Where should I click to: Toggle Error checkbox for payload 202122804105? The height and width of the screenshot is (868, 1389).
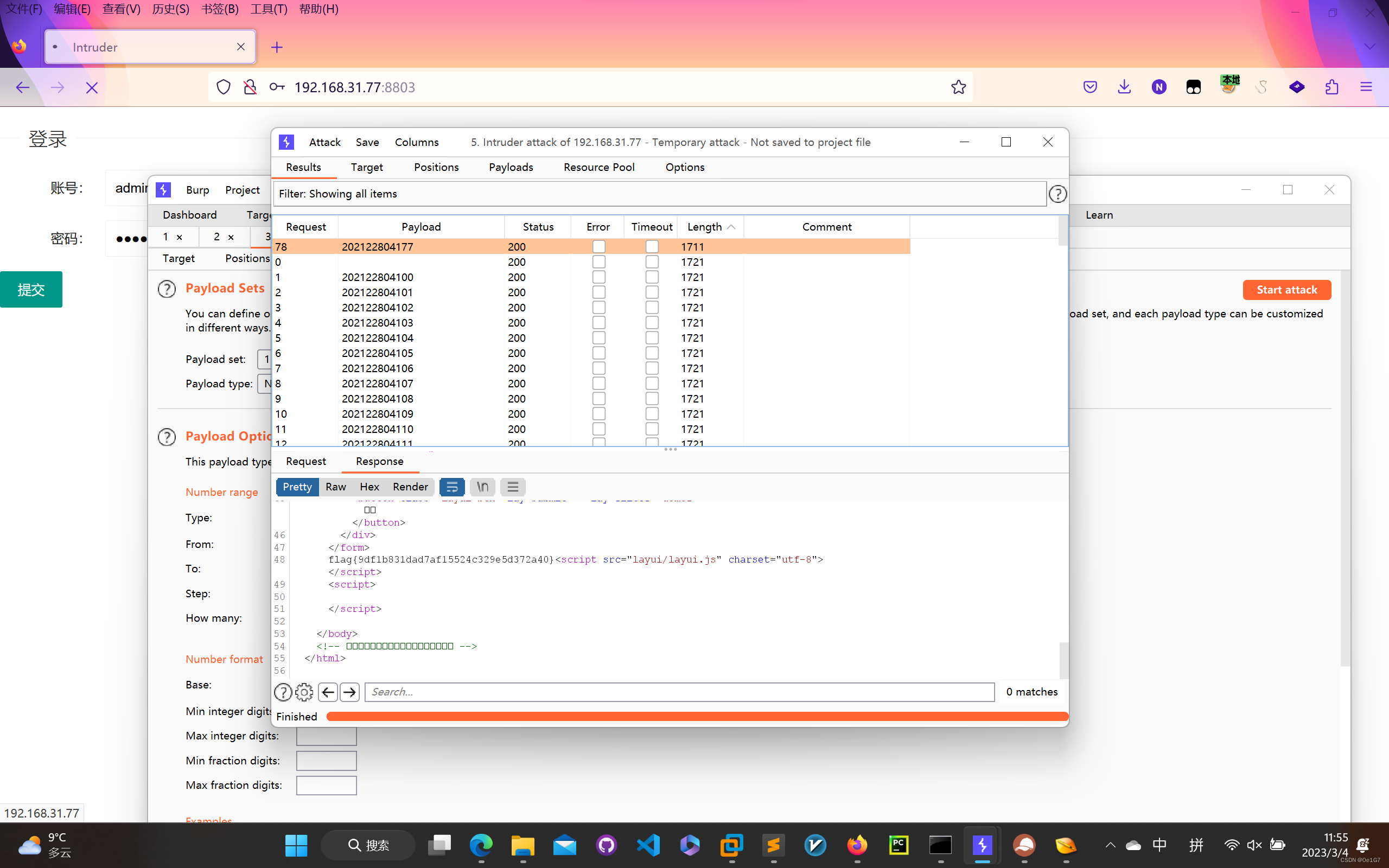pos(598,353)
